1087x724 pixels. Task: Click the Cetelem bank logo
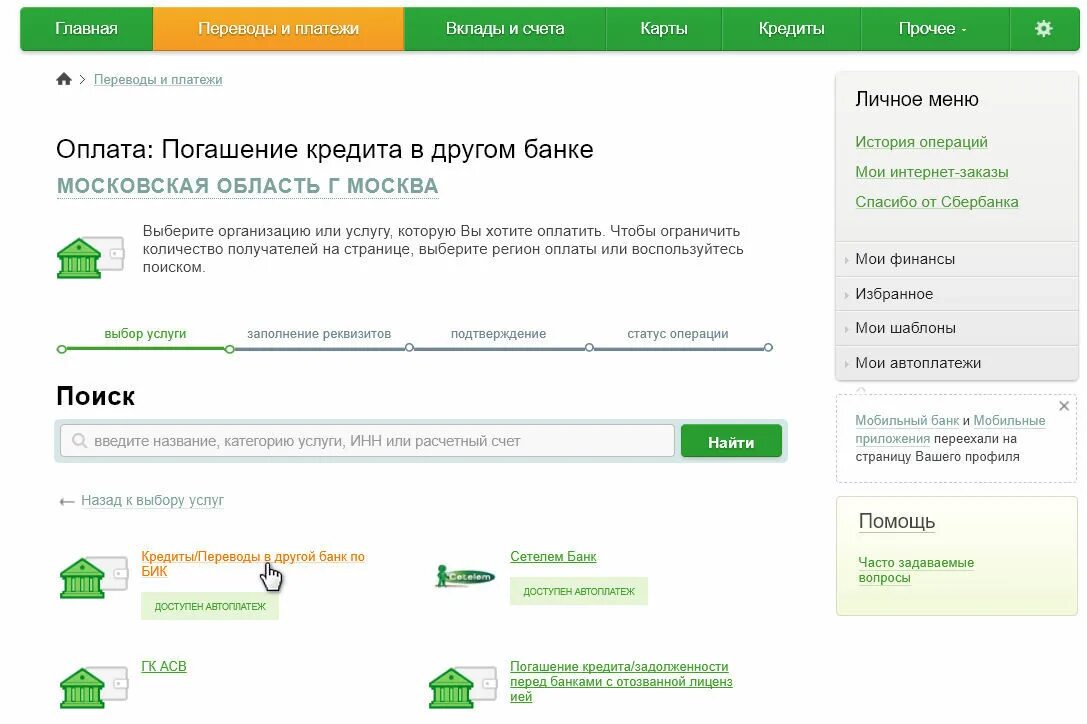tap(464, 576)
